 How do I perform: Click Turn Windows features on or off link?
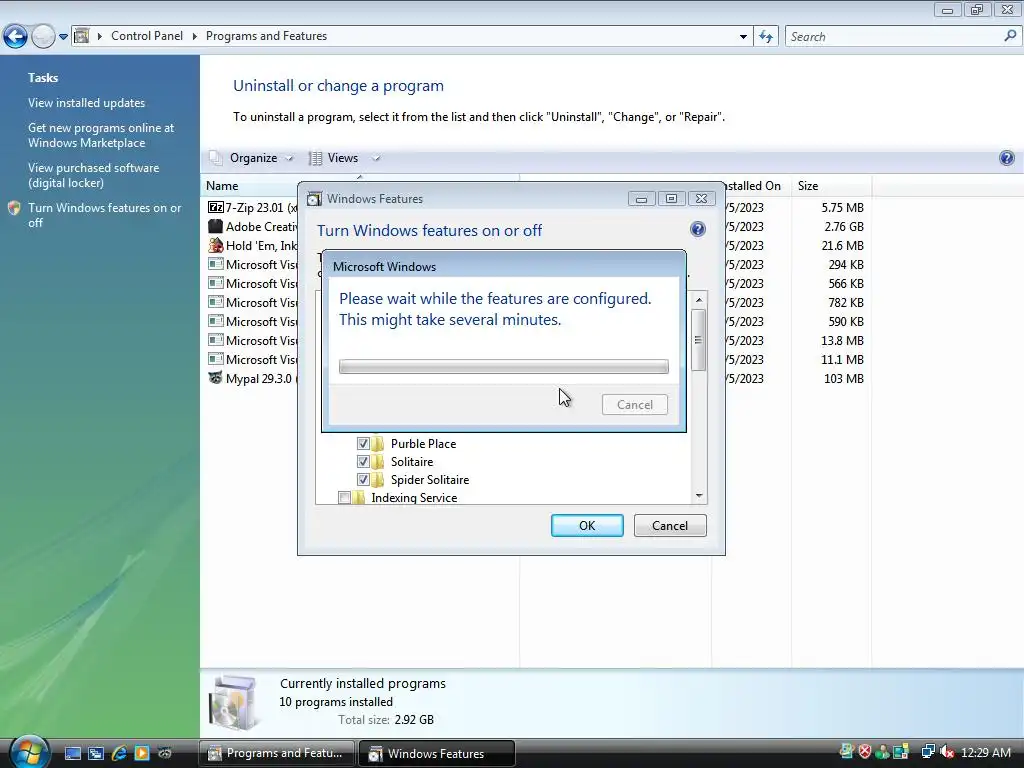[104, 215]
